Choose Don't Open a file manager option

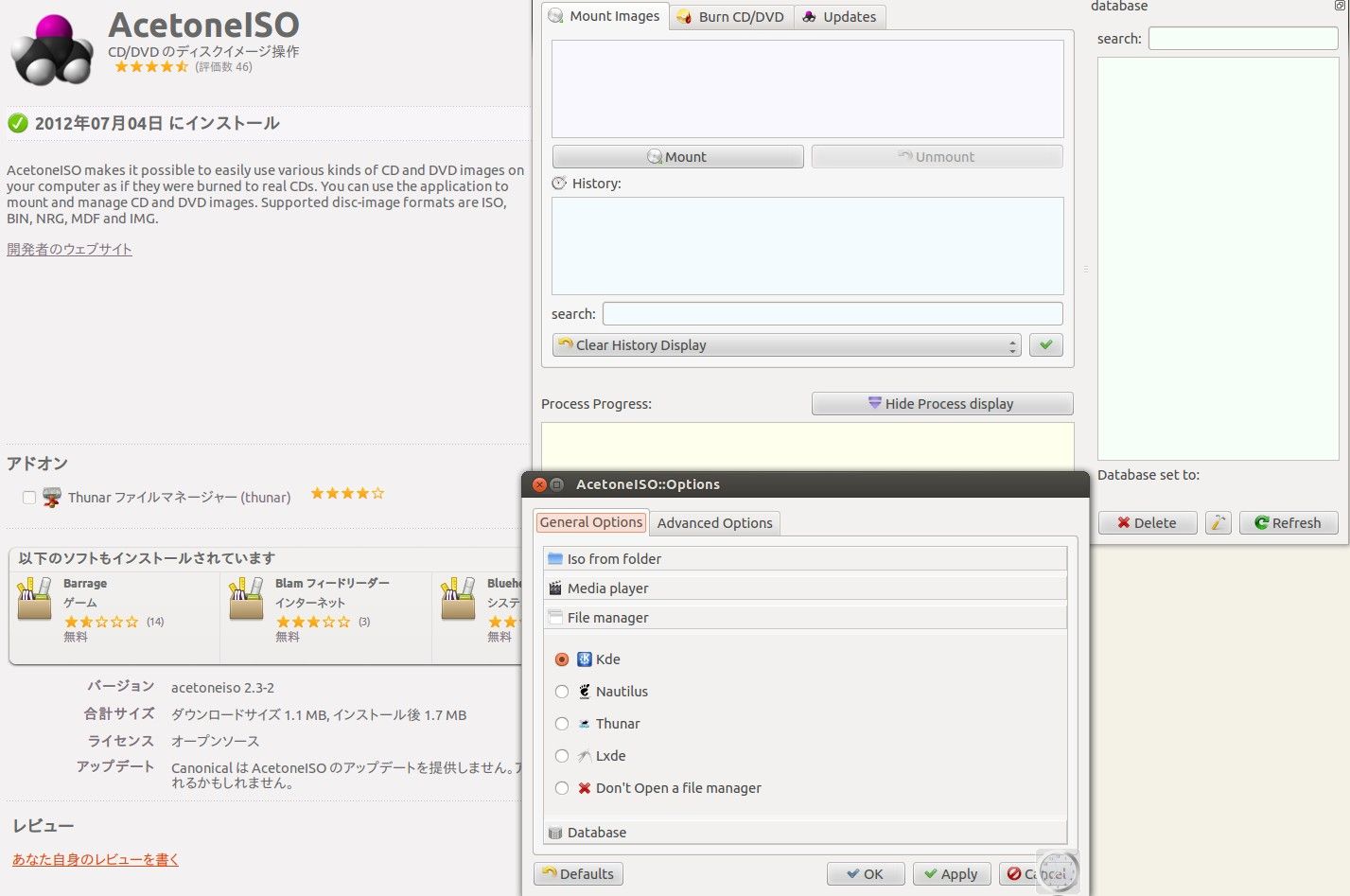562,788
